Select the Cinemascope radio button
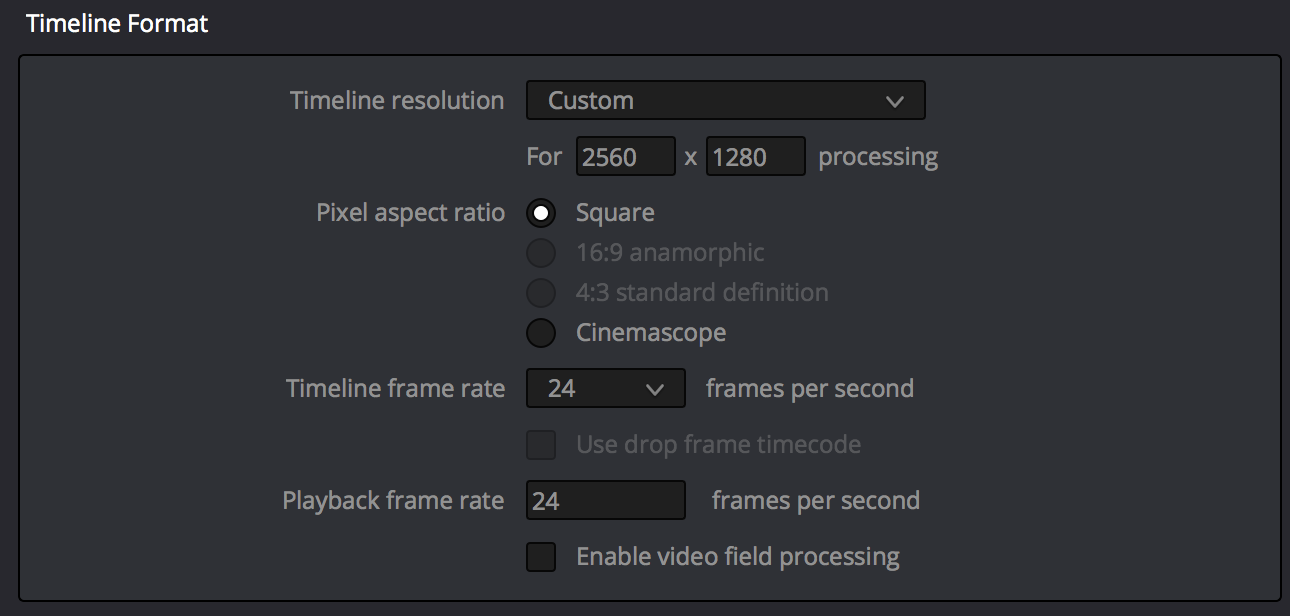 [x=541, y=333]
